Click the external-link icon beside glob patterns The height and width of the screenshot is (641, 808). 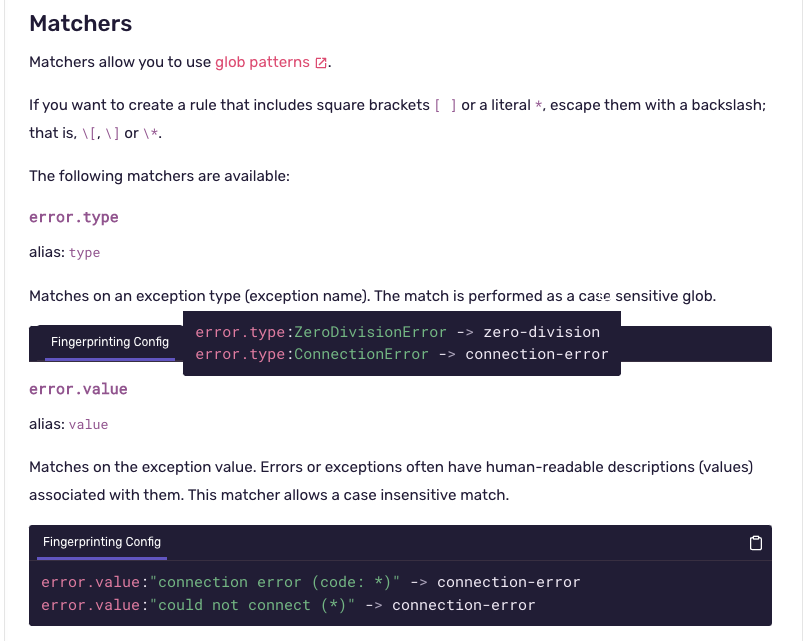click(320, 62)
